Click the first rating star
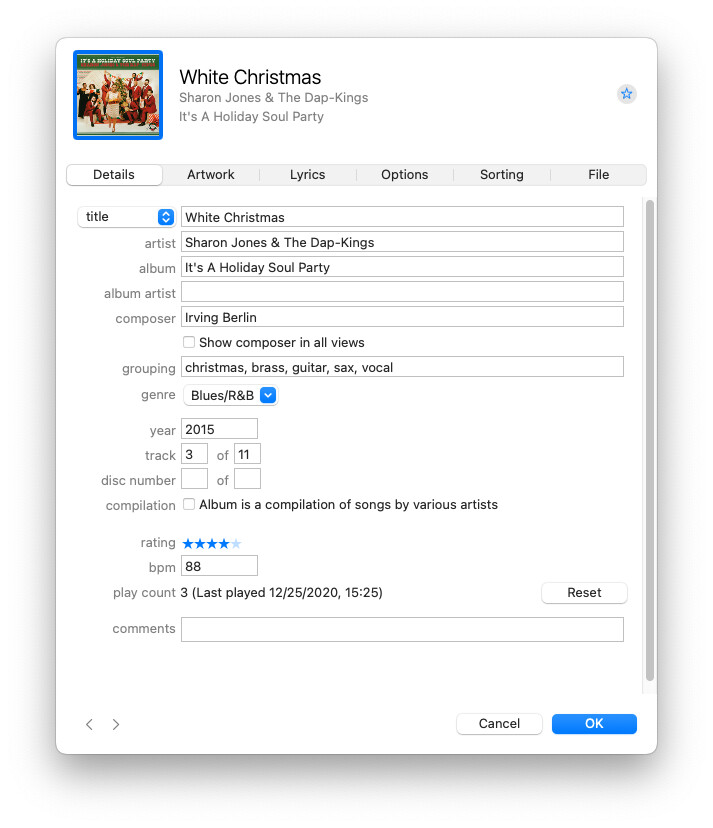This screenshot has height=828, width=713. pyautogui.click(x=188, y=543)
